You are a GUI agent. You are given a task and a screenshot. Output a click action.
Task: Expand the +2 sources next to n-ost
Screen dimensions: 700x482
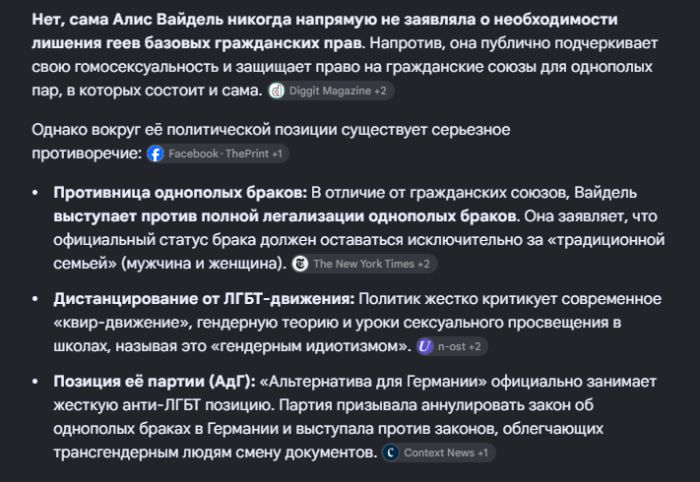coord(475,346)
